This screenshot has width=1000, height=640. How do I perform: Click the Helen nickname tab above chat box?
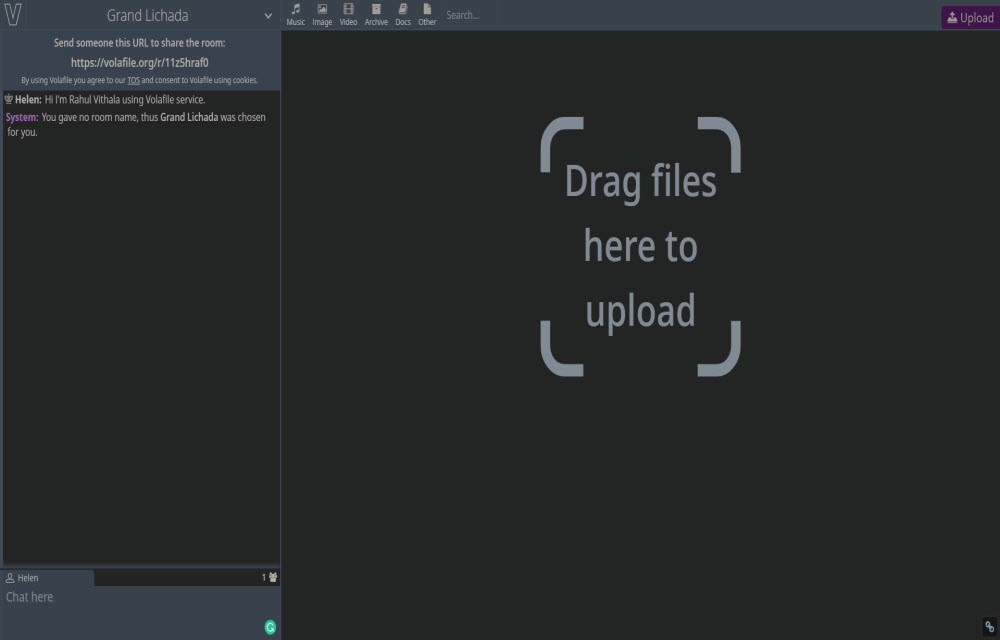click(x=47, y=578)
